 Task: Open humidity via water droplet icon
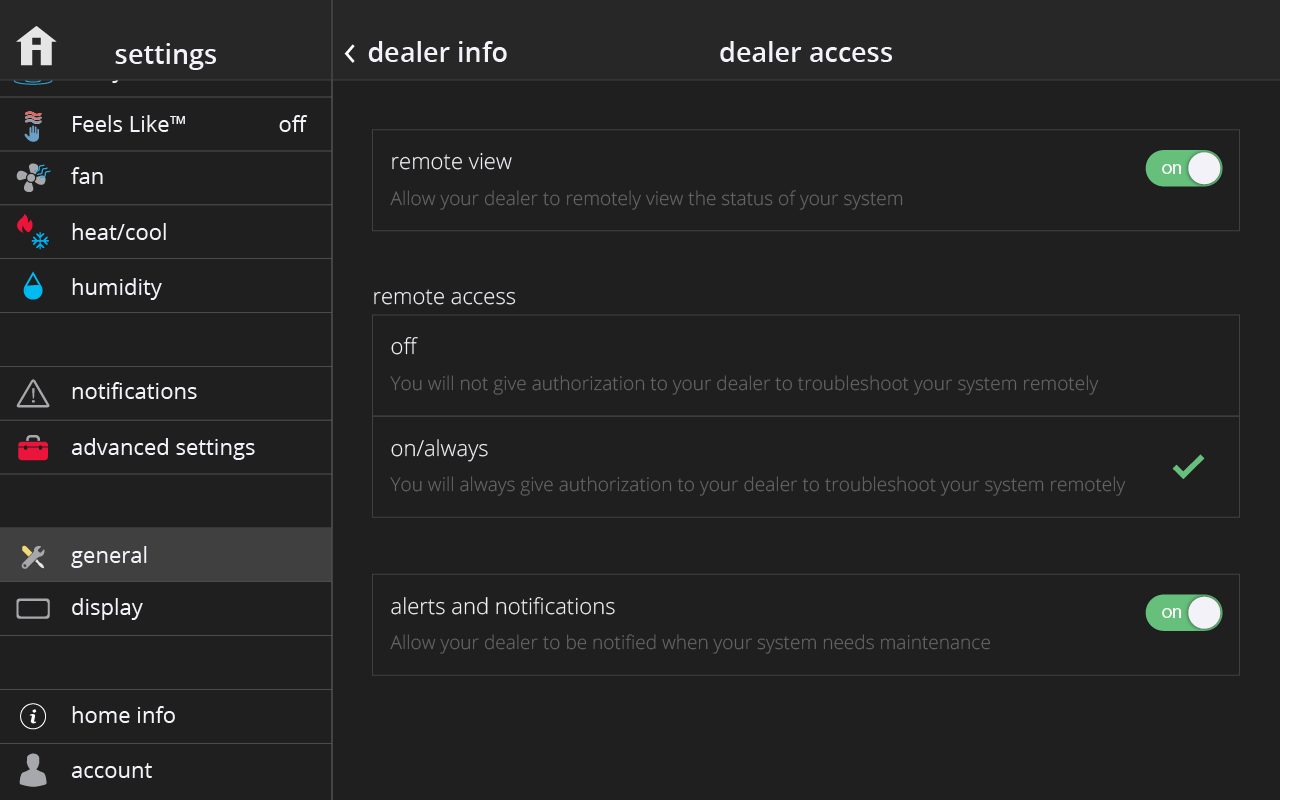[x=33, y=287]
